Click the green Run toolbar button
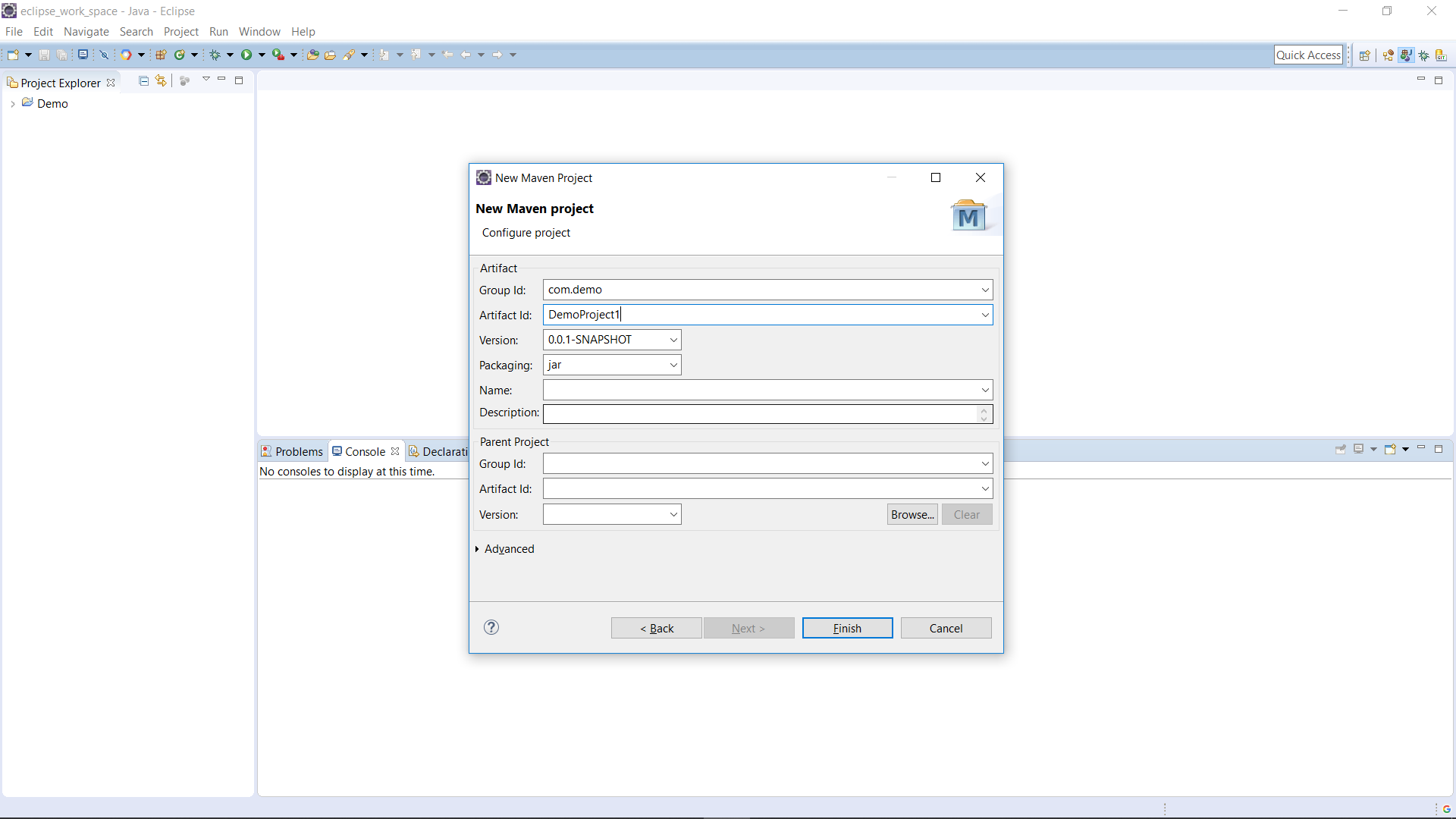 (246, 55)
